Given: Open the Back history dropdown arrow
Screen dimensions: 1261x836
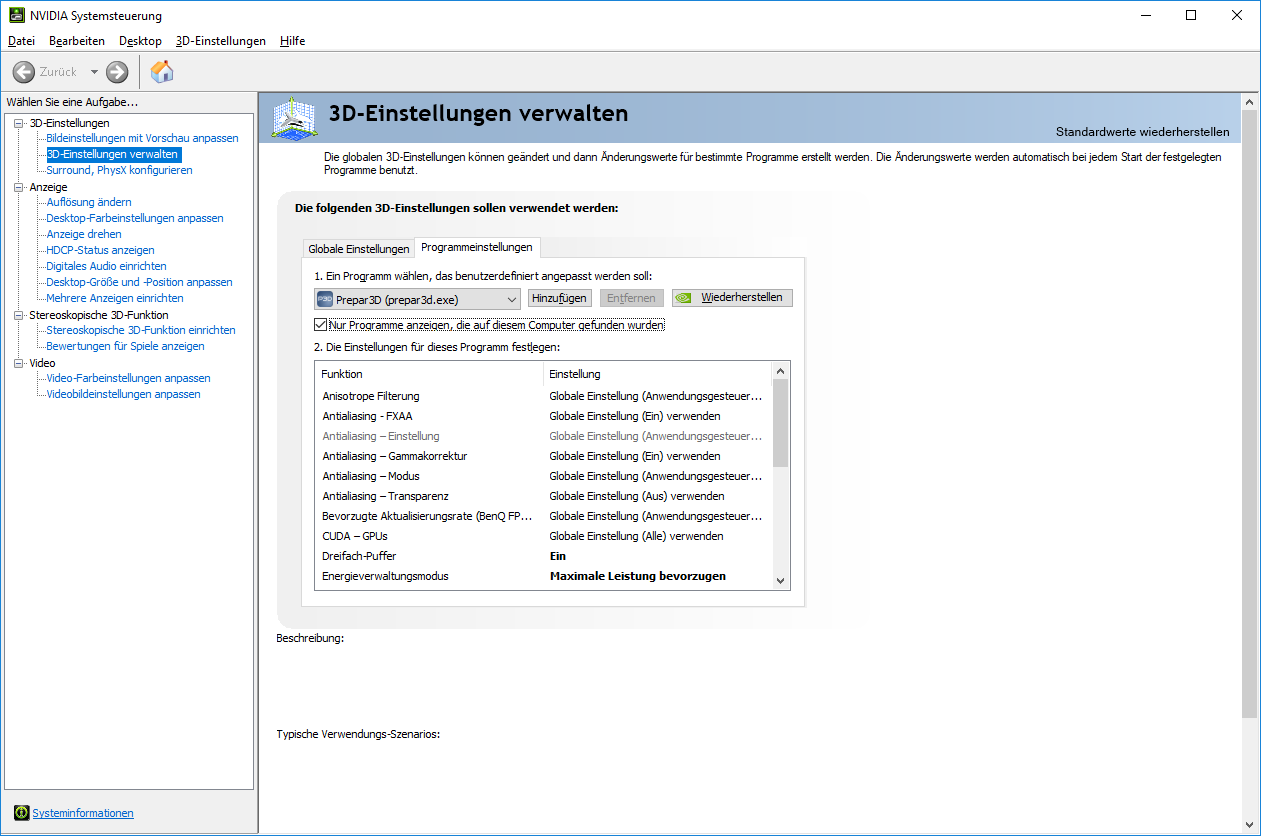Looking at the screenshot, I should (x=94, y=72).
